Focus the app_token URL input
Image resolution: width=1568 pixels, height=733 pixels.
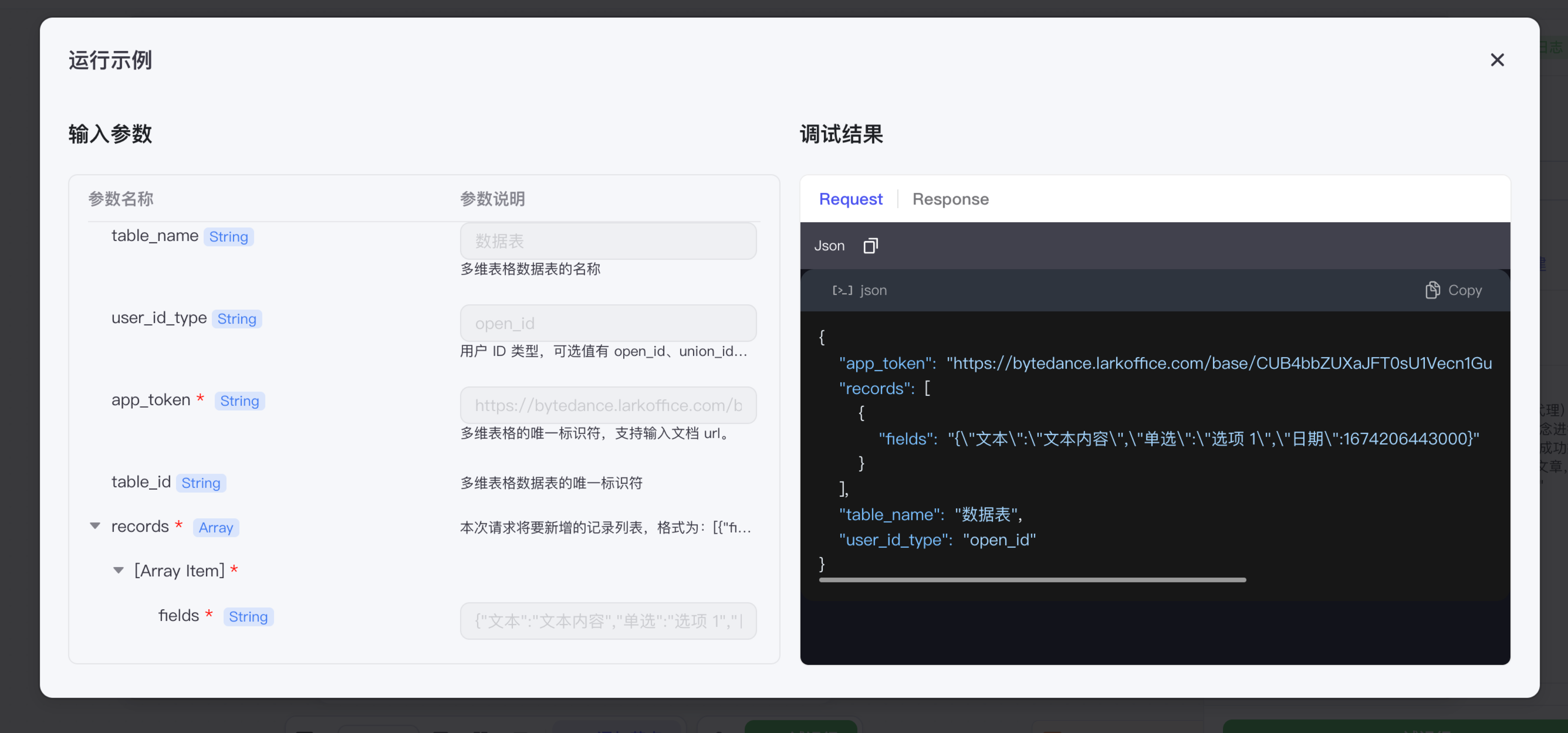608,405
